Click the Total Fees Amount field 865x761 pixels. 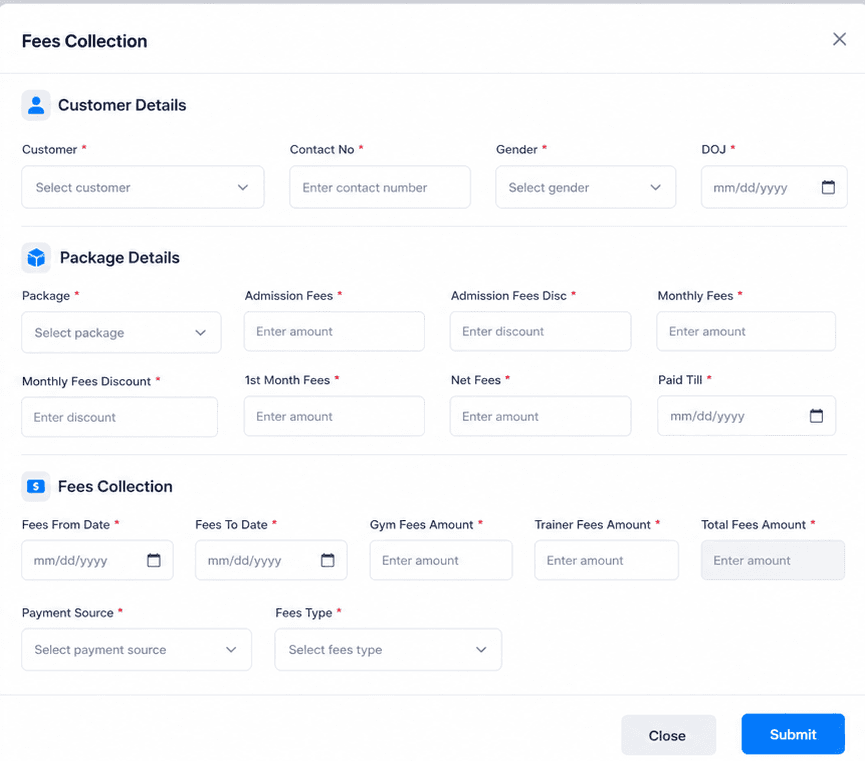pyautogui.click(x=773, y=560)
